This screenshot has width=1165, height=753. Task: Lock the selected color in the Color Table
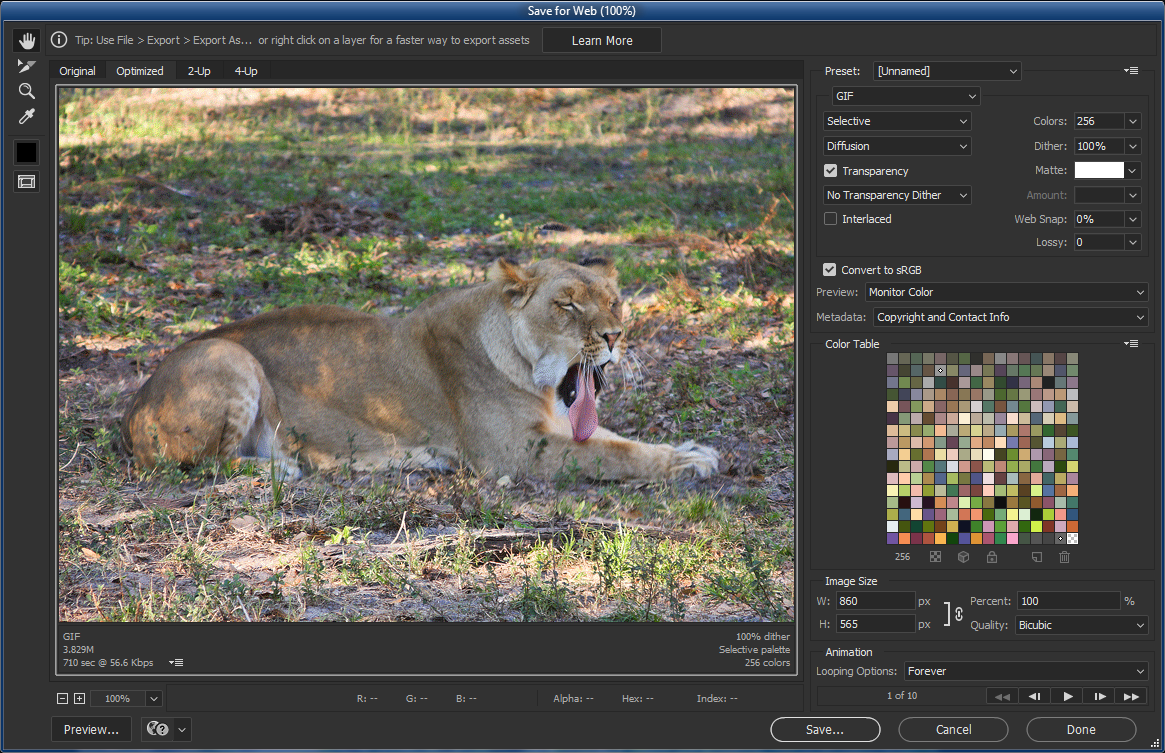(991, 557)
